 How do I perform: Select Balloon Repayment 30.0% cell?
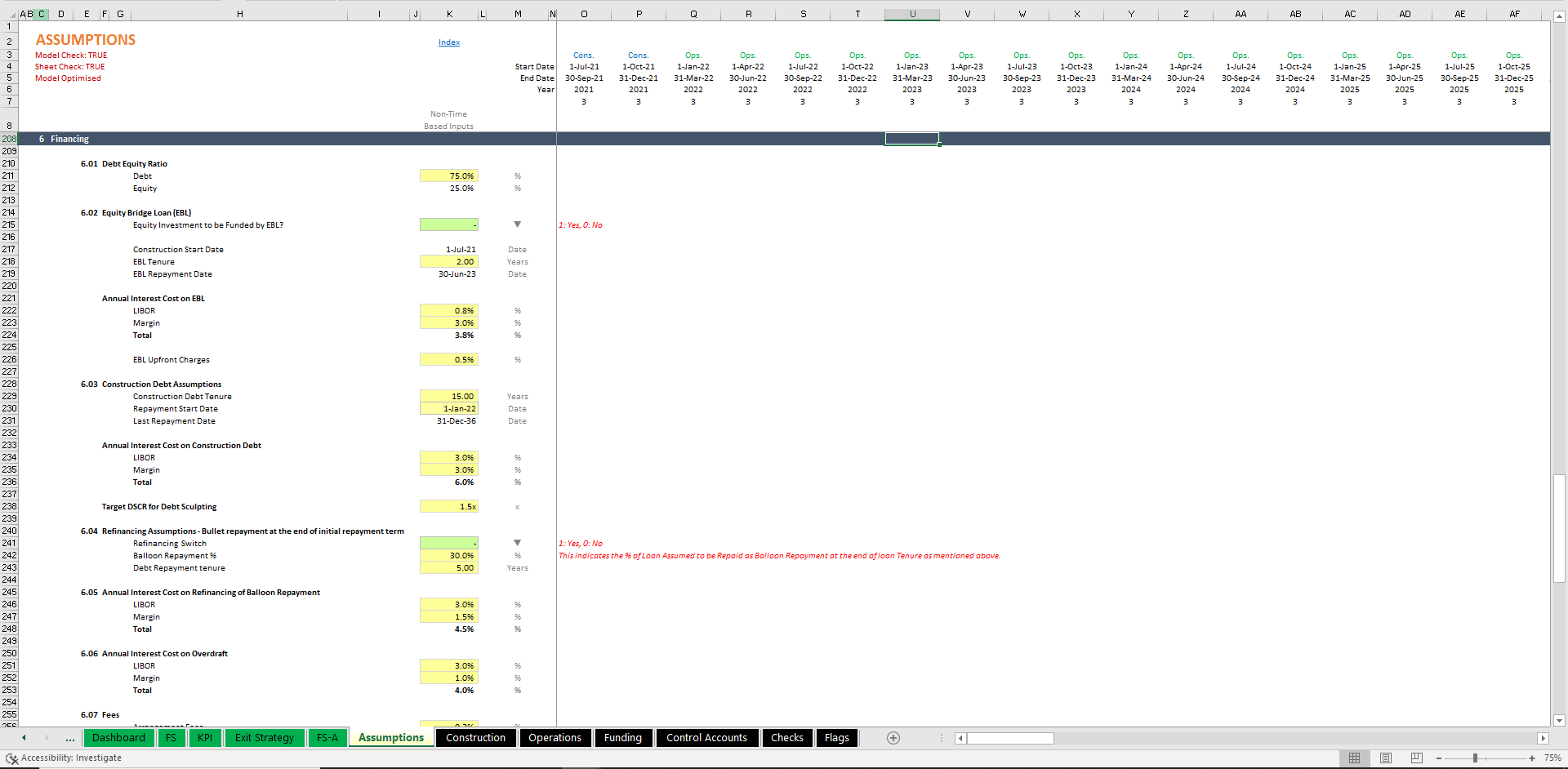point(449,555)
